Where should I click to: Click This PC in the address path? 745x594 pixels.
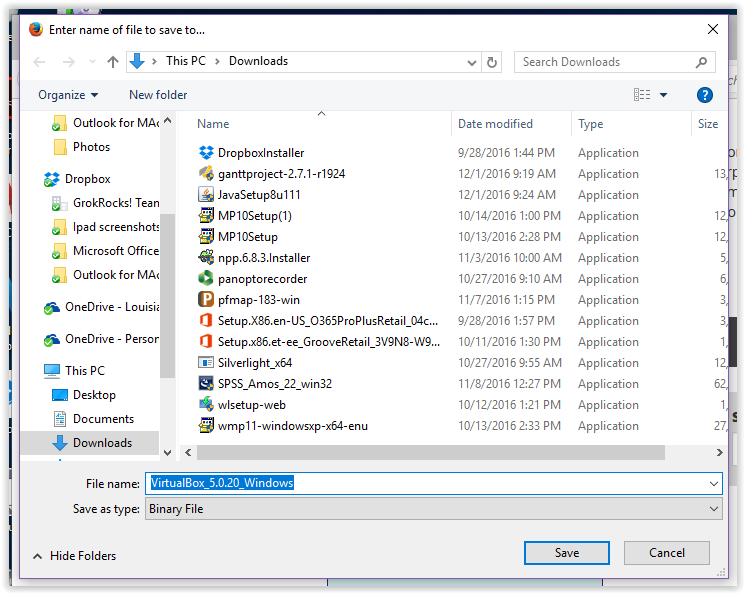click(x=186, y=61)
